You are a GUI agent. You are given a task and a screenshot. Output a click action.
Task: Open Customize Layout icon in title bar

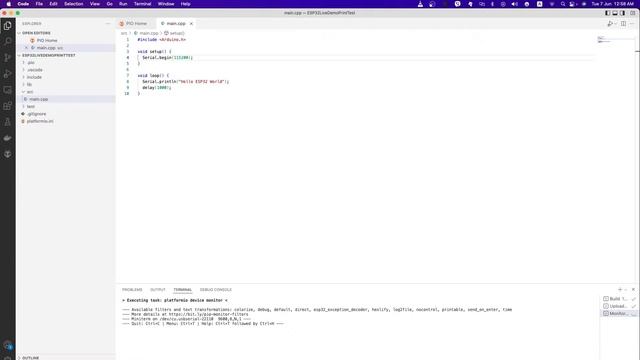[x=633, y=13]
